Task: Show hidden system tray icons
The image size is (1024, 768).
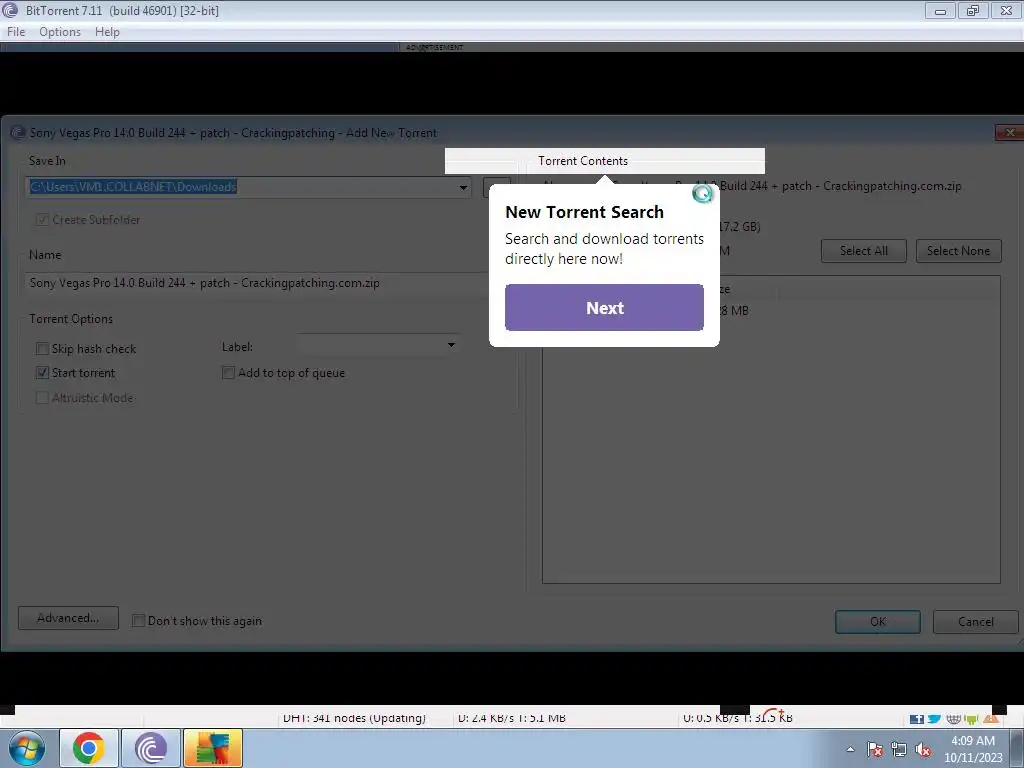Action: pyautogui.click(x=850, y=749)
